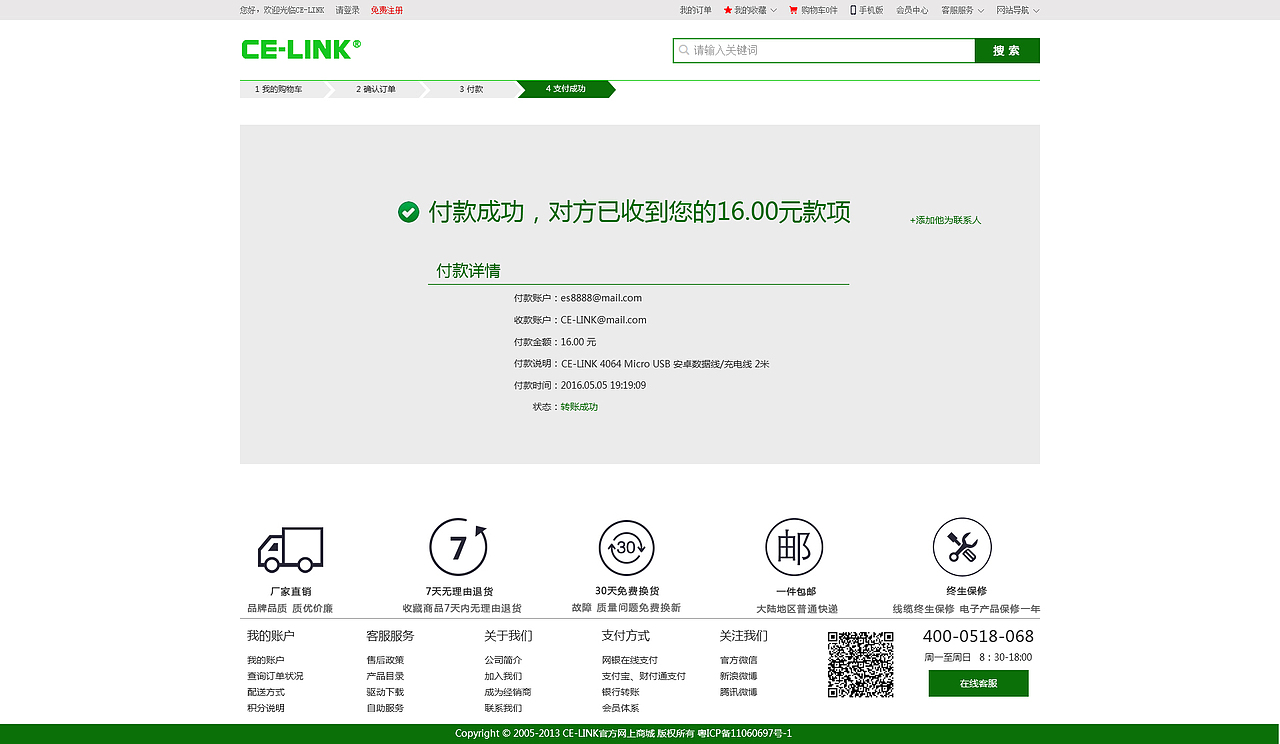Open 加入我们 footer link
The image size is (1280, 744).
pos(503,676)
